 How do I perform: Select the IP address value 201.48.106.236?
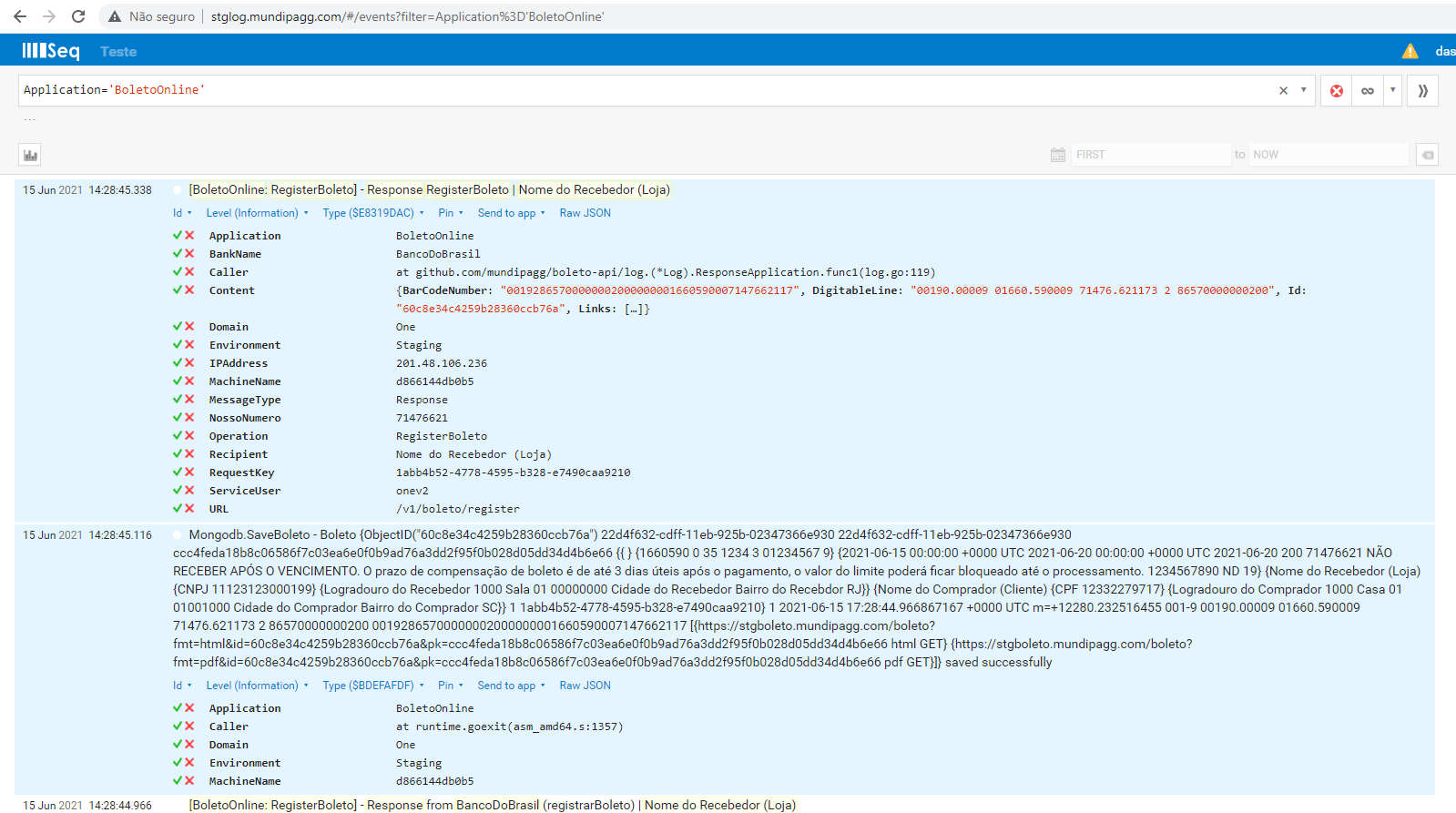(442, 363)
